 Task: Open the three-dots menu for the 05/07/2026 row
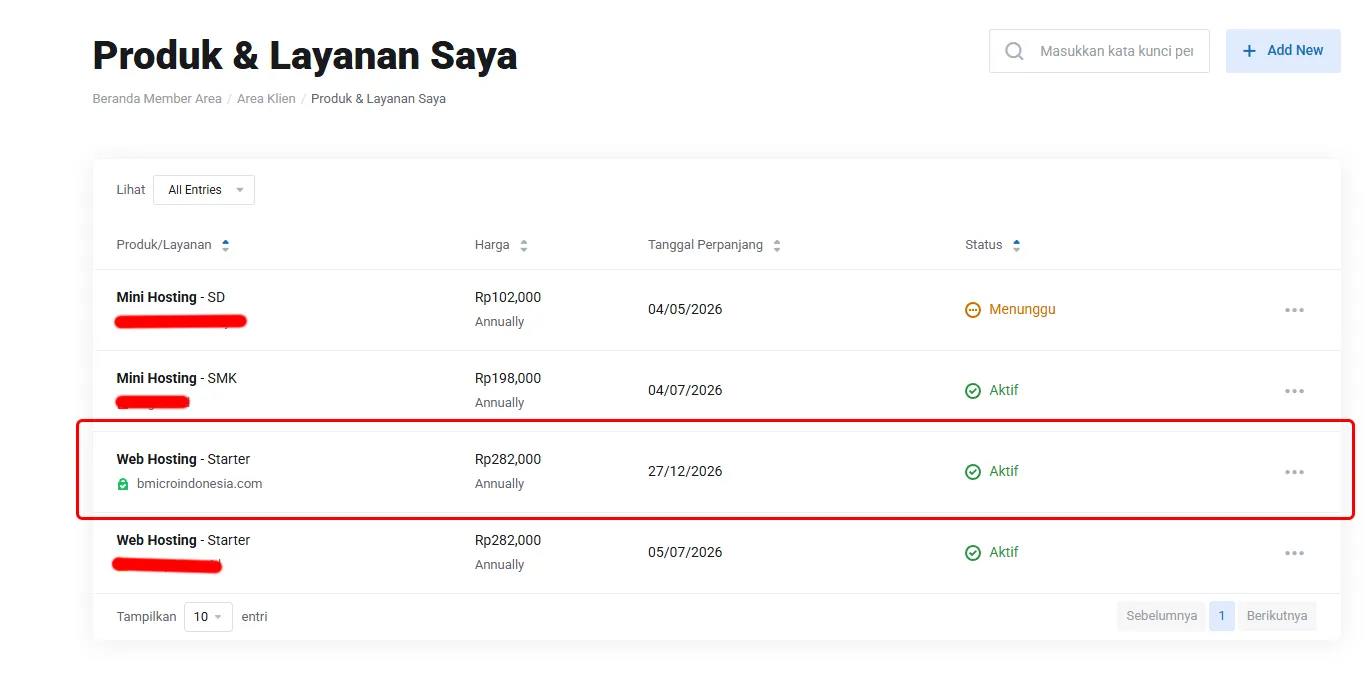click(x=1294, y=553)
